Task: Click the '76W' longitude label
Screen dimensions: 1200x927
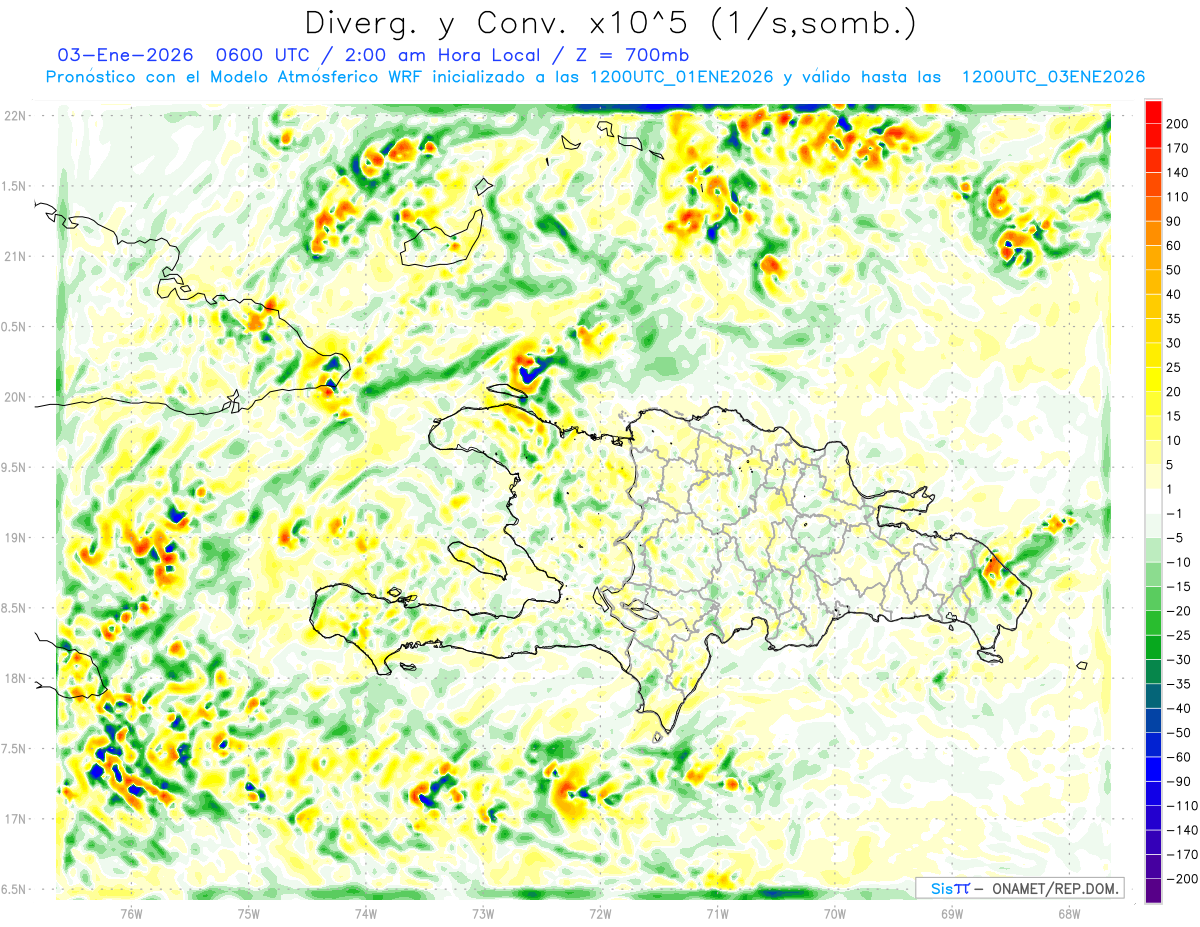Action: click(x=132, y=913)
